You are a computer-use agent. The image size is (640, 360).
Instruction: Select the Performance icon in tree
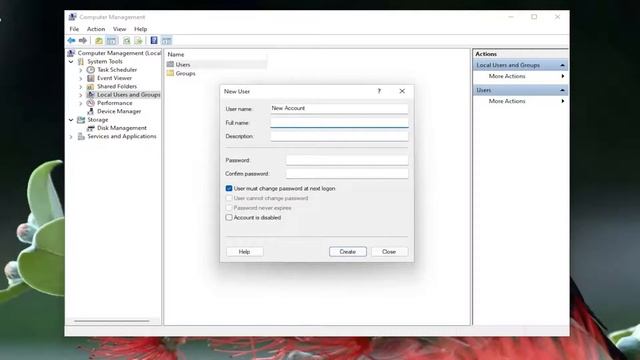[91, 103]
